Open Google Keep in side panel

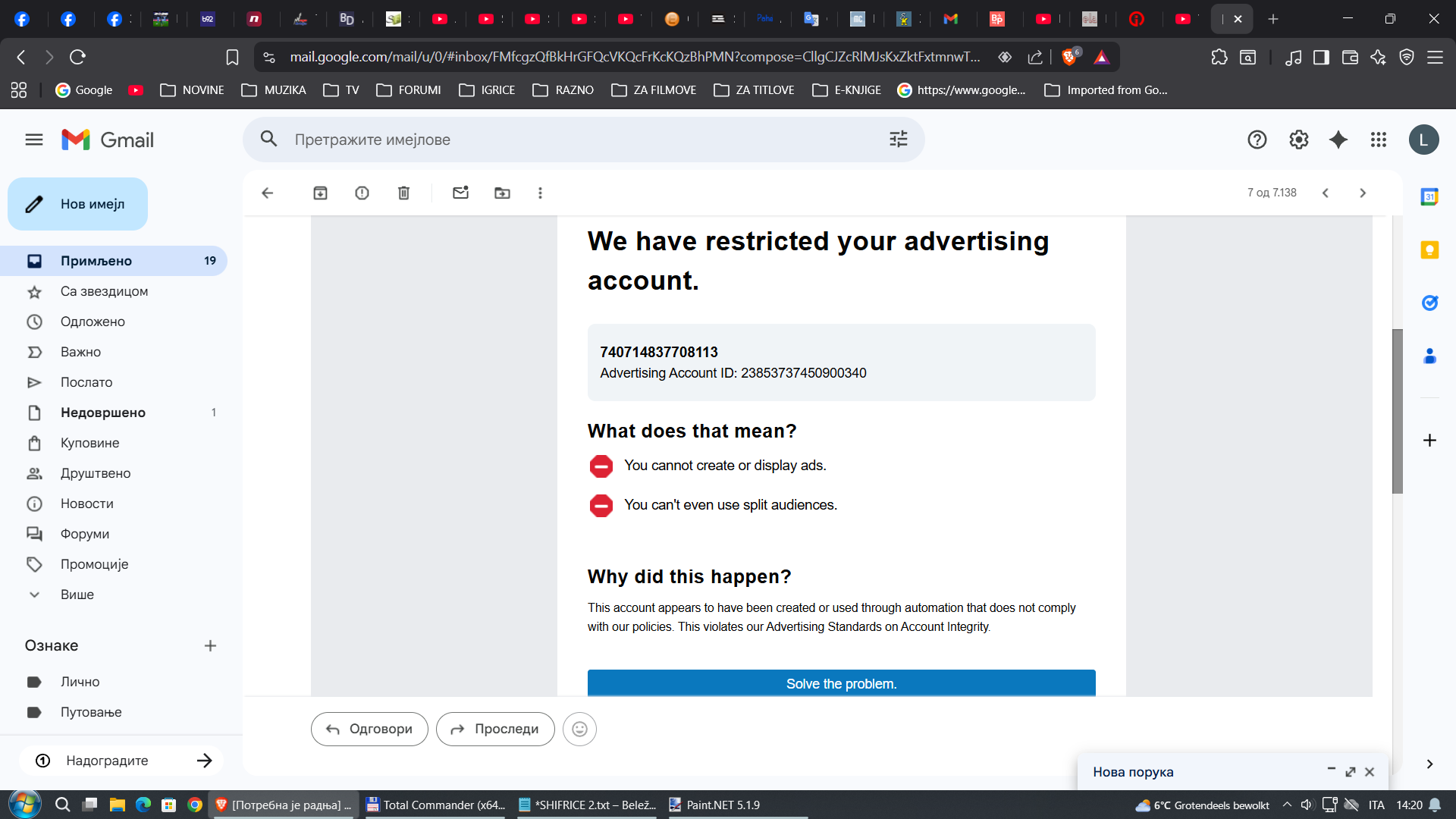point(1429,250)
